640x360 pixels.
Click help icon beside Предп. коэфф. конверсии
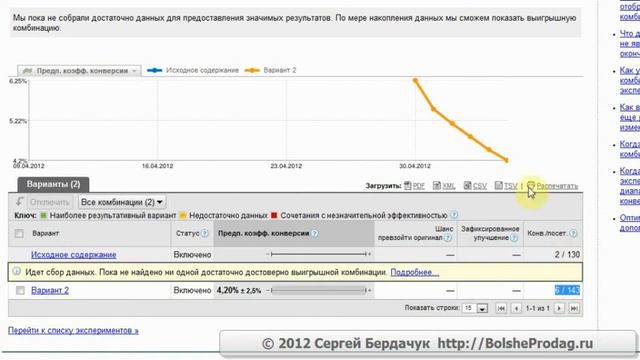point(315,233)
